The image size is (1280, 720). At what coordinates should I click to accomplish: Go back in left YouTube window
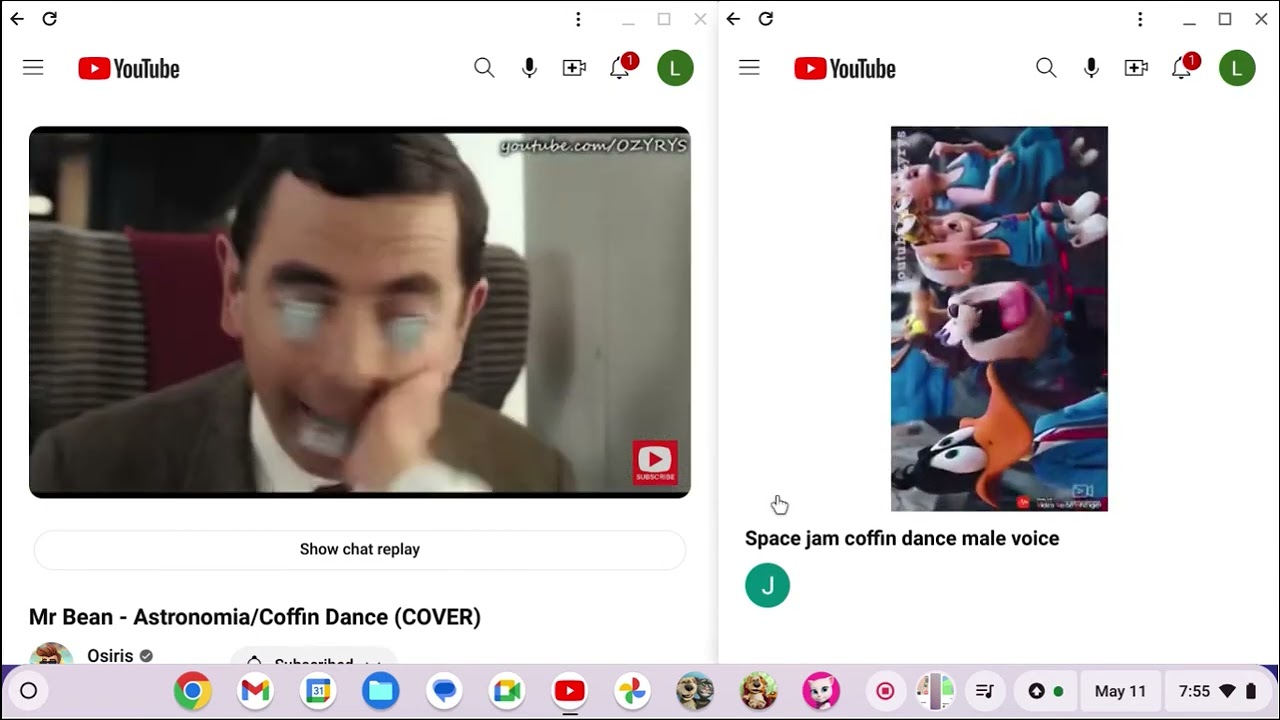pos(17,19)
